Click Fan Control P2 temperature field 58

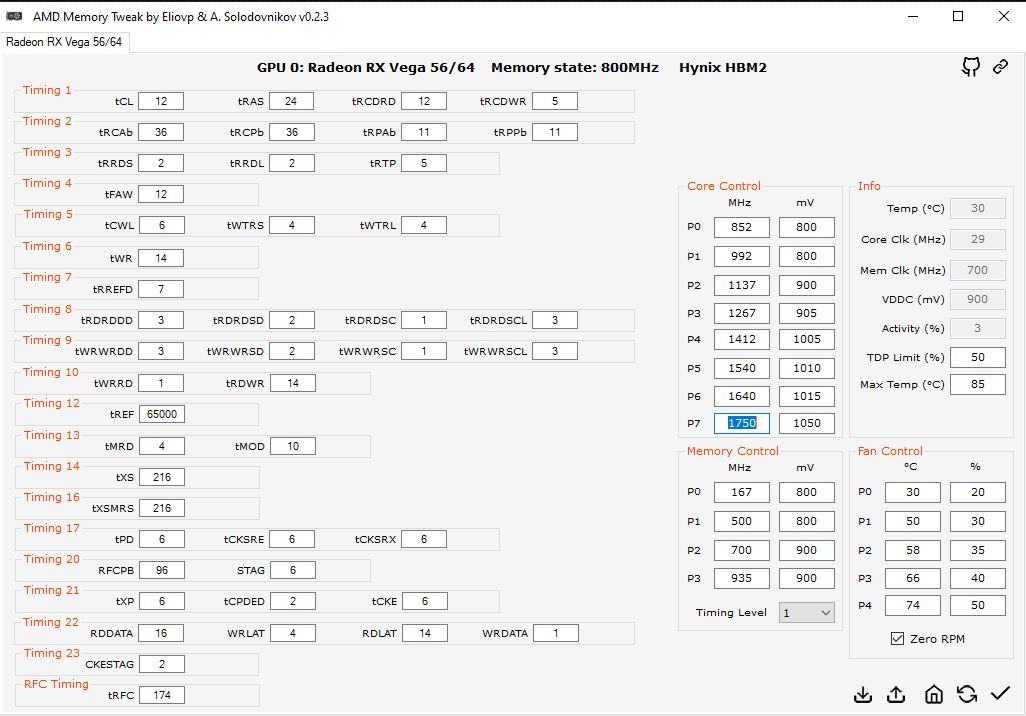[913, 550]
